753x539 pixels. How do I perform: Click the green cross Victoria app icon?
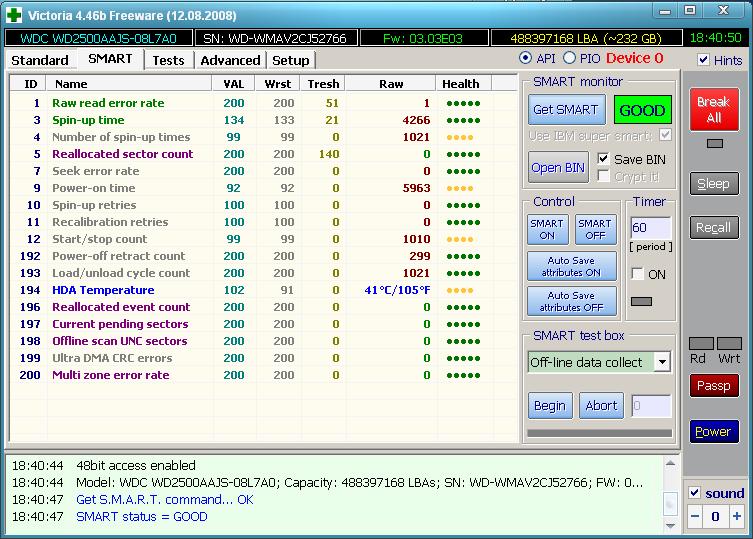(13, 15)
